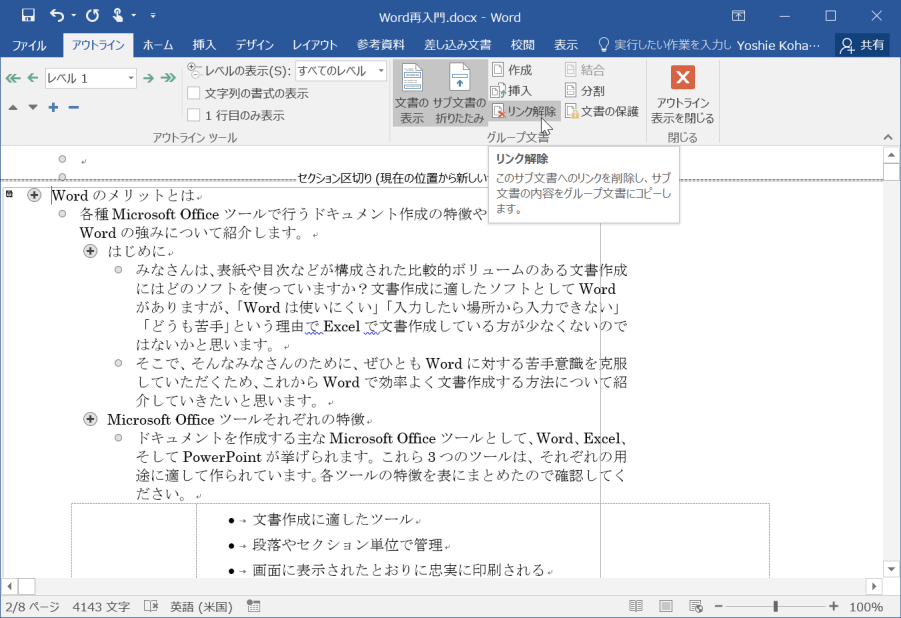Switch to the 校閲 tab
901x618 pixels.
(522, 45)
